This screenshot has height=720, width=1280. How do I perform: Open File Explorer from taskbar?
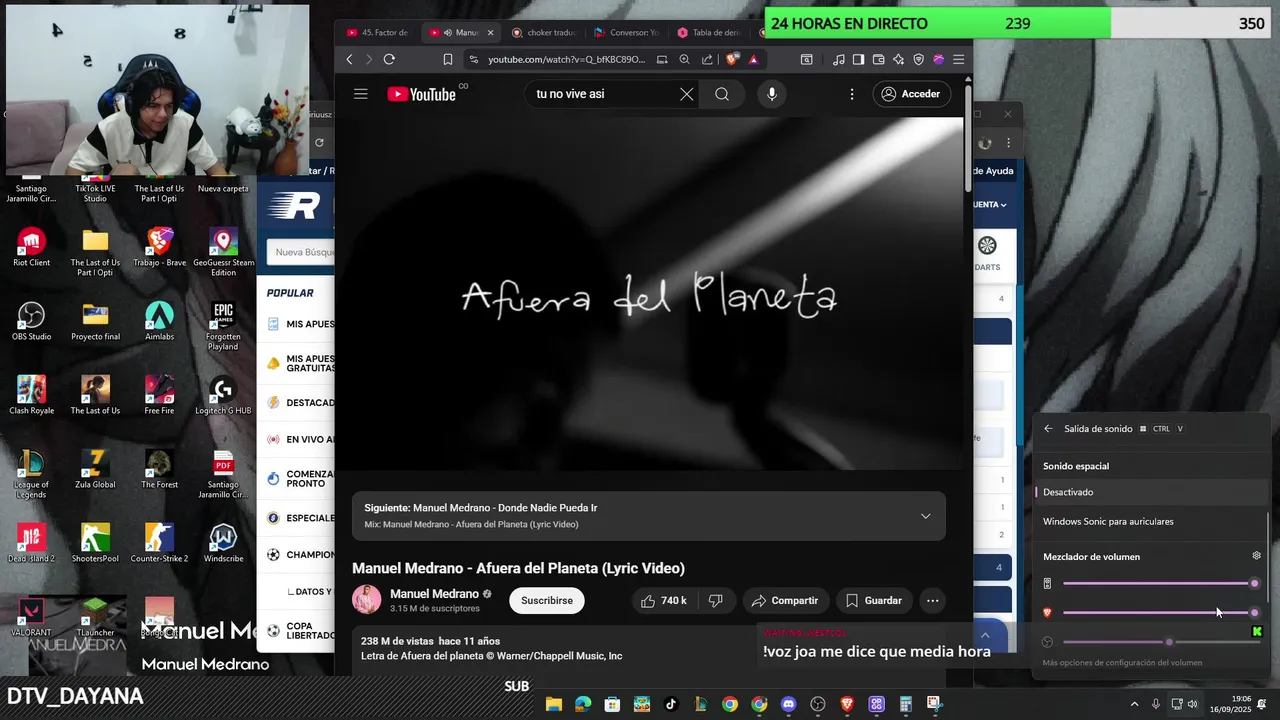(x=553, y=704)
